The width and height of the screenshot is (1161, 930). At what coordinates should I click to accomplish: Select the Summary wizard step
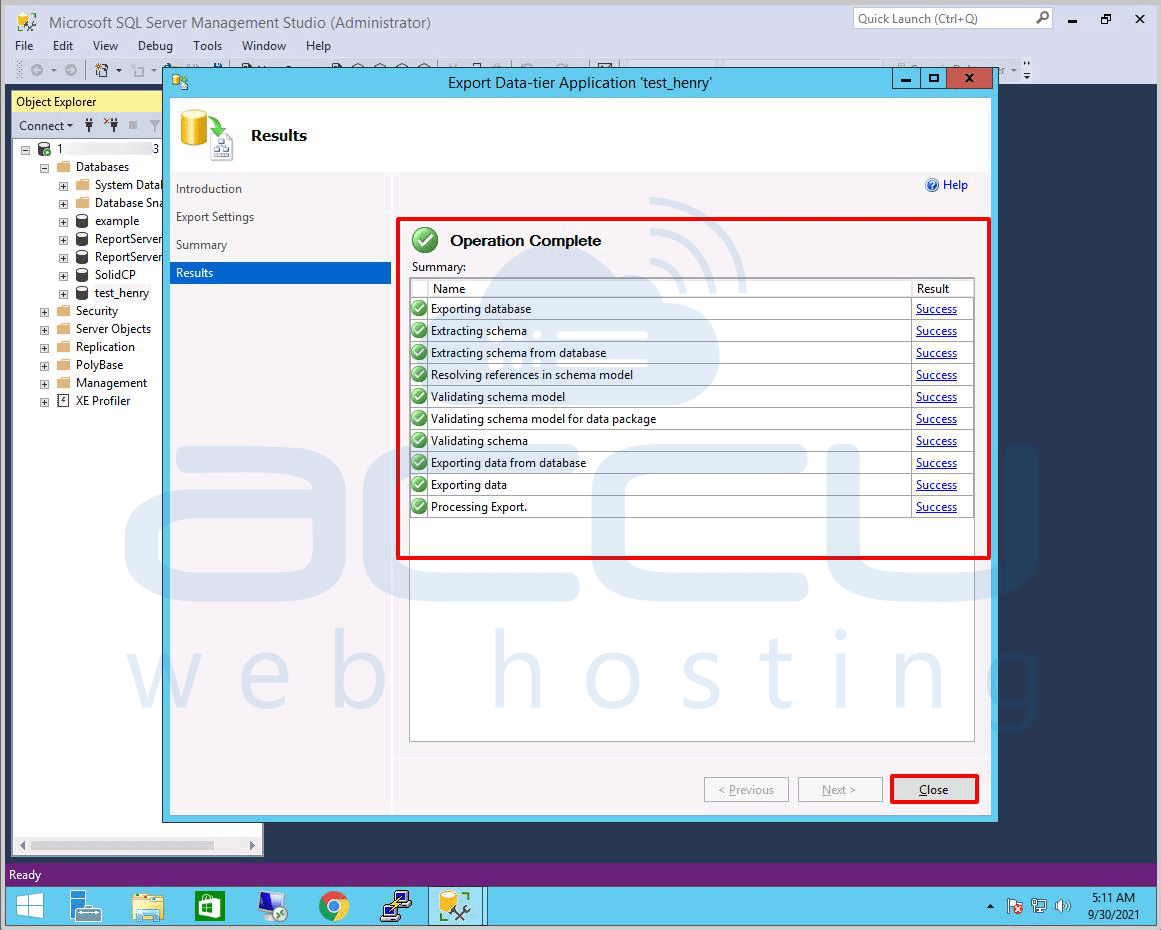tap(201, 245)
